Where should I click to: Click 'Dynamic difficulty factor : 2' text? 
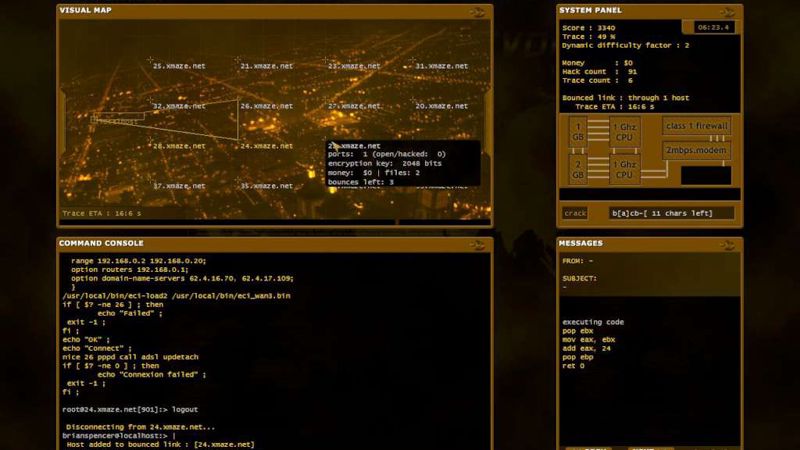626,45
